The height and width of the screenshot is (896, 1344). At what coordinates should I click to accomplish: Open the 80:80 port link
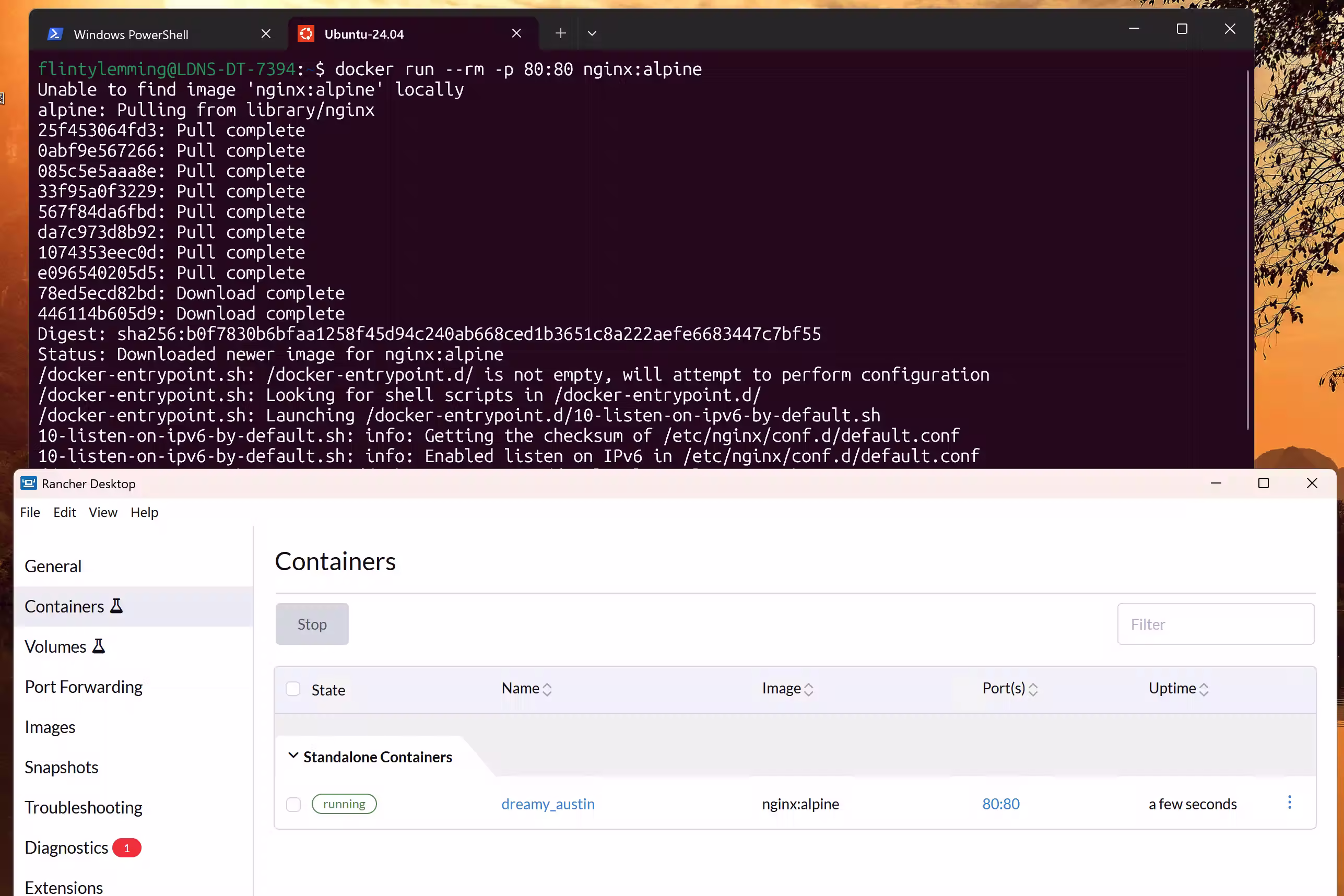1000,804
